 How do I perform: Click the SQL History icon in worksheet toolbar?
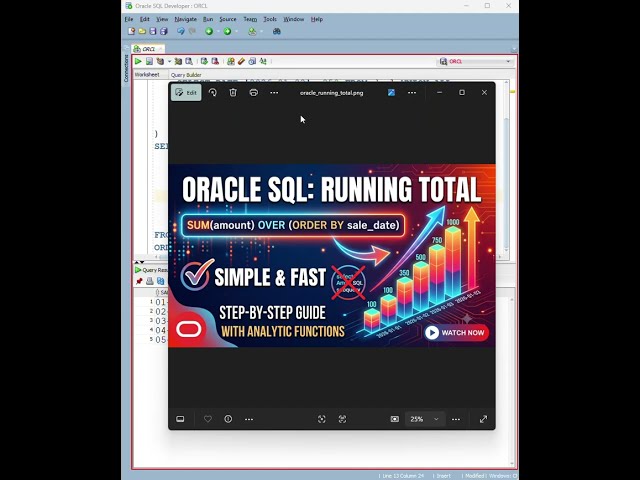coord(252,61)
